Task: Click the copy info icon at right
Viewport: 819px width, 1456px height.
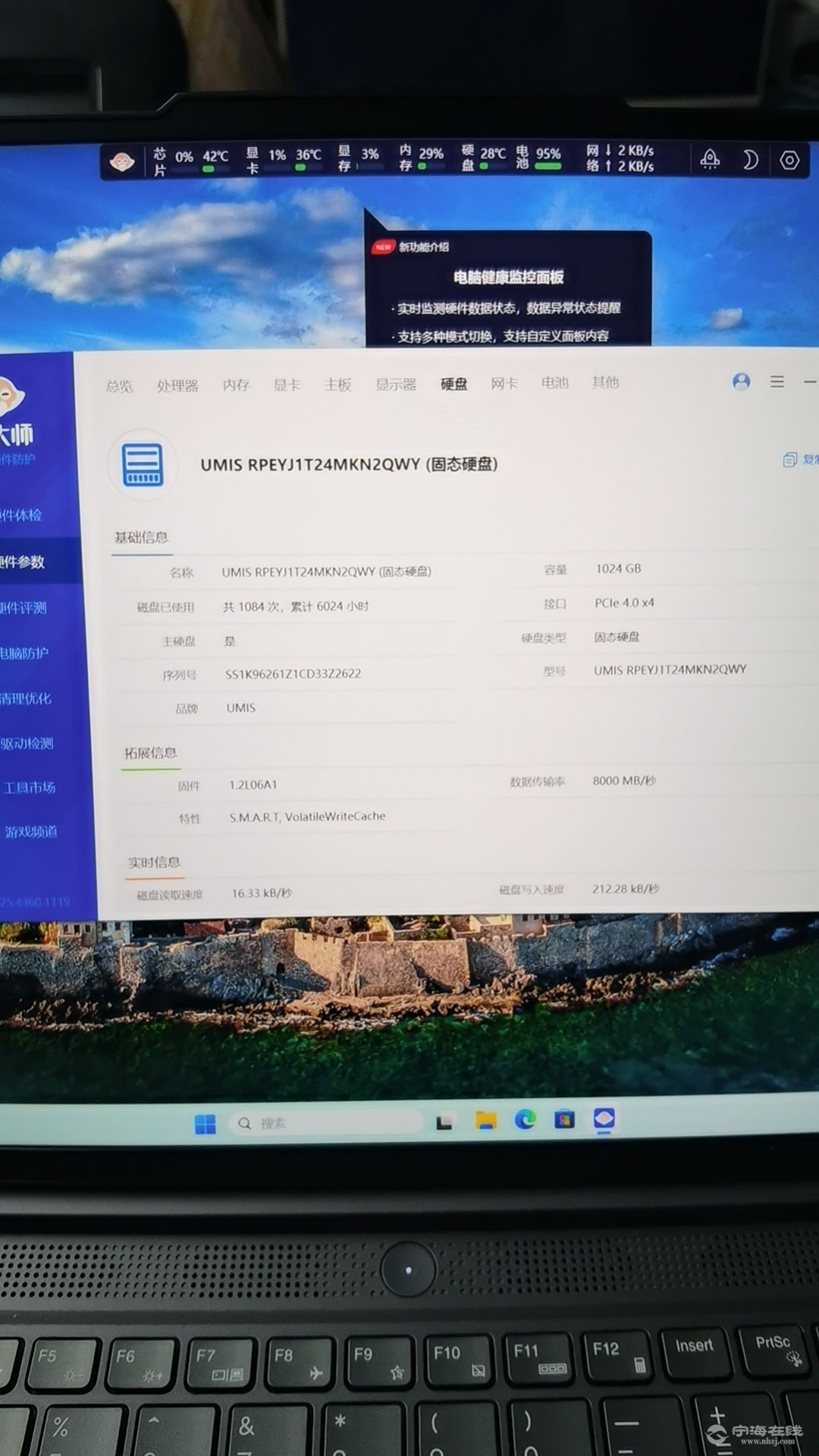Action: point(790,460)
